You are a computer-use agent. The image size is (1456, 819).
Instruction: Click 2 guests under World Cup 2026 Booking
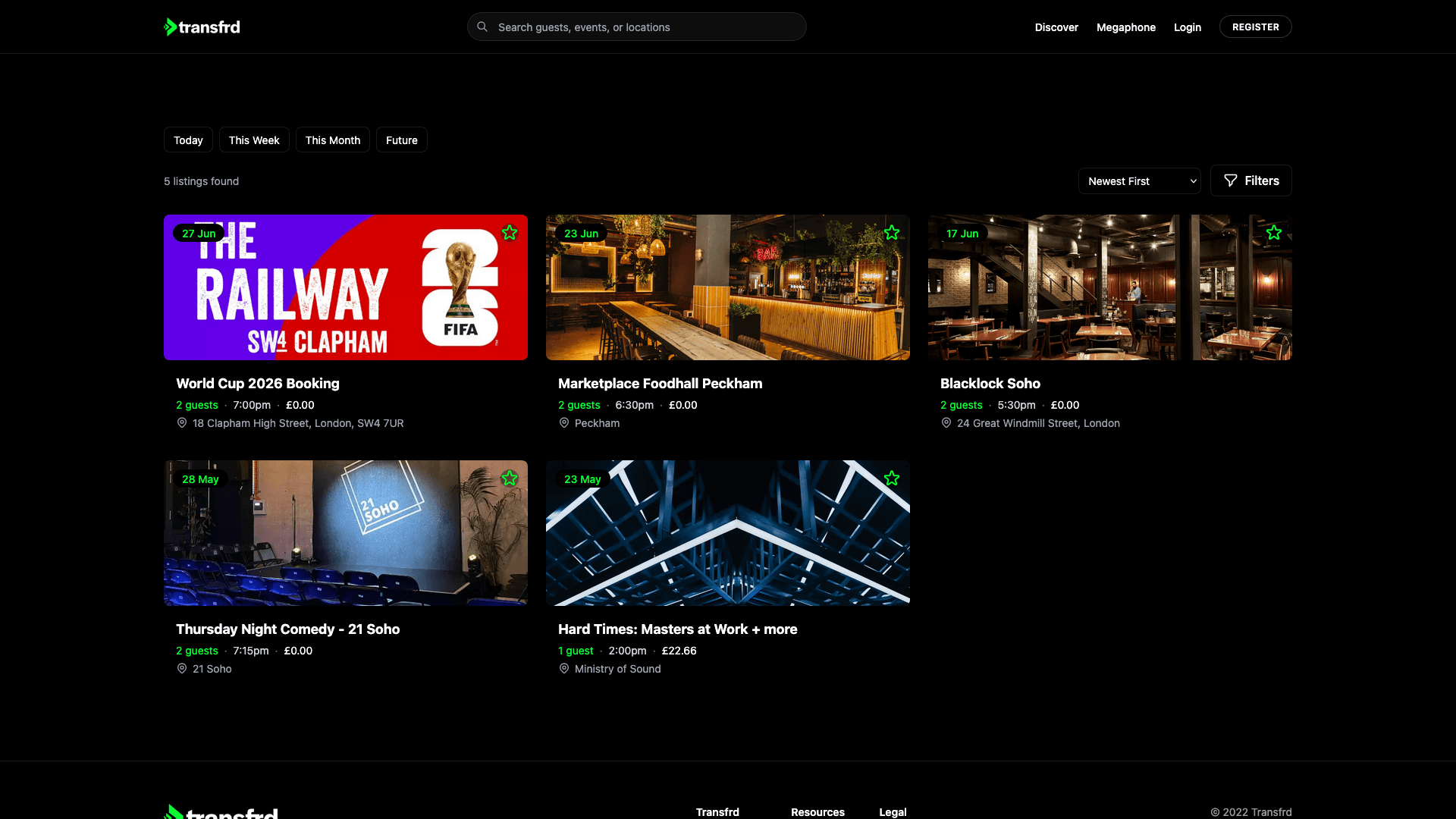point(197,405)
